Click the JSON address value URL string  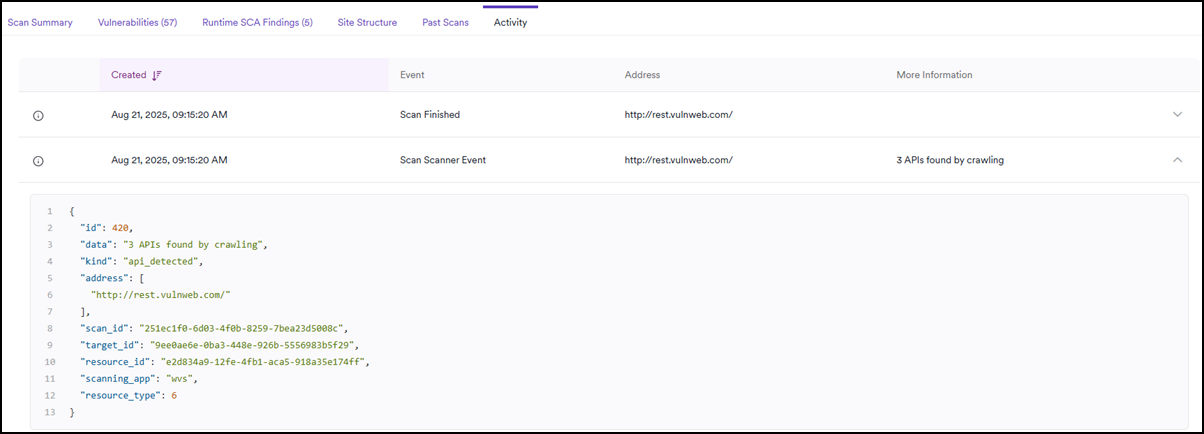(x=161, y=295)
